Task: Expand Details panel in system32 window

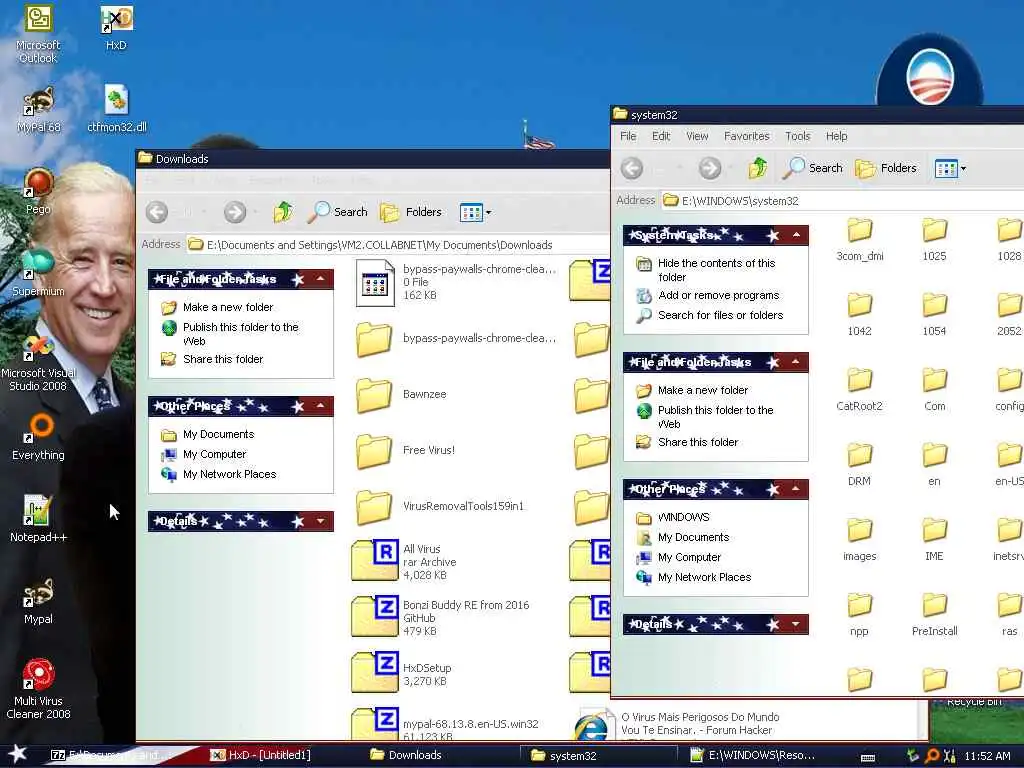Action: click(x=795, y=624)
